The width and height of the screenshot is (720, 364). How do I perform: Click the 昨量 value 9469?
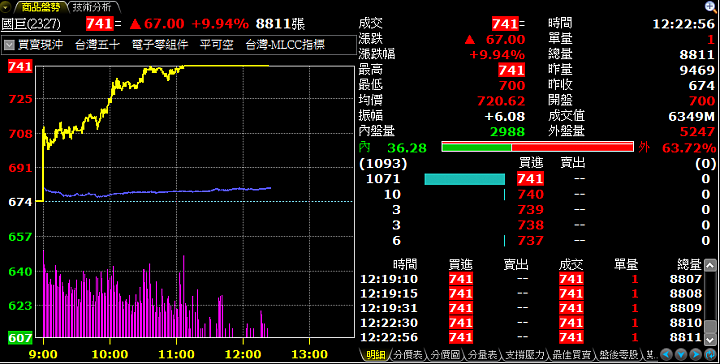[x=697, y=70]
